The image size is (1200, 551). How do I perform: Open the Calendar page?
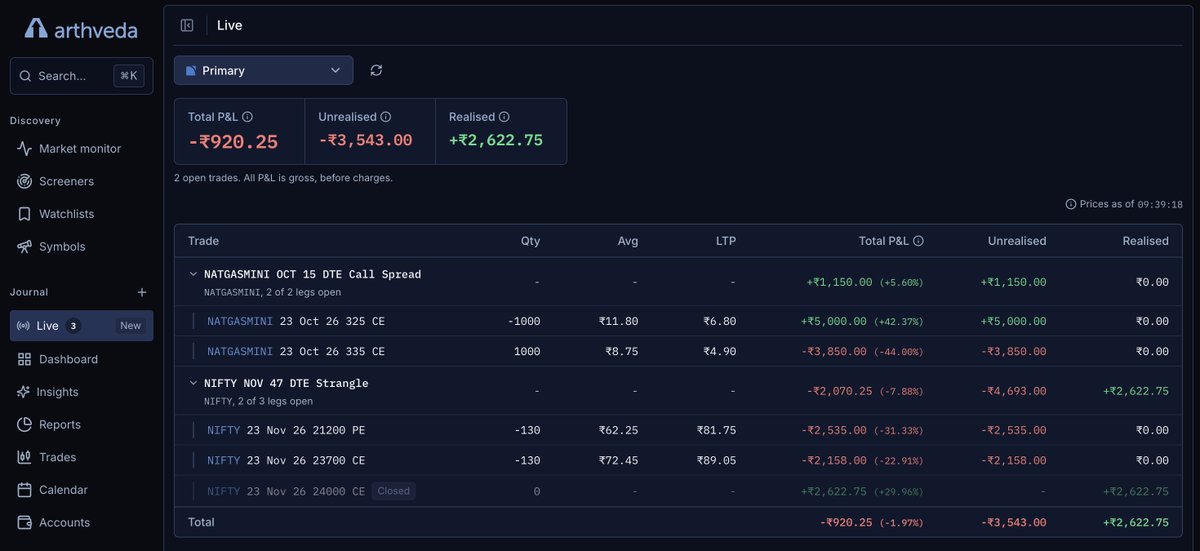[81, 490]
